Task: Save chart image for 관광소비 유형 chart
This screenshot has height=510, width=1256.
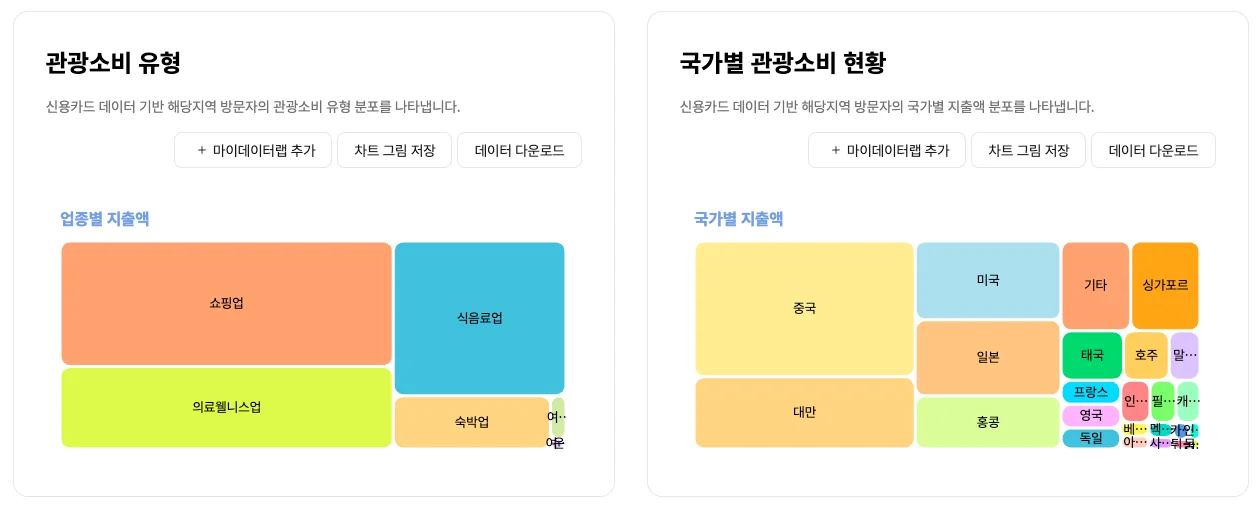Action: (x=394, y=150)
